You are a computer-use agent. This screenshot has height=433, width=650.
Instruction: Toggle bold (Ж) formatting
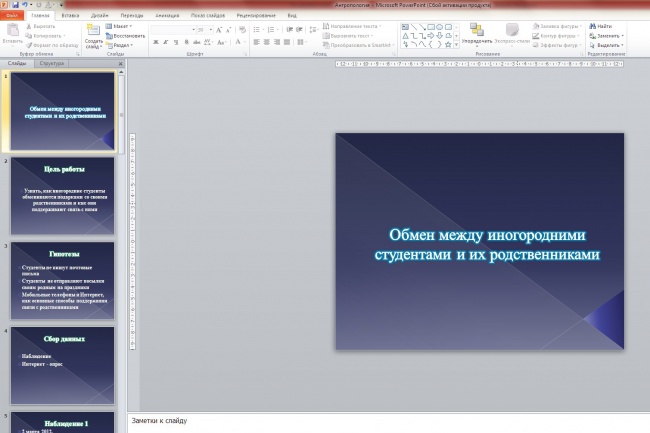coord(155,42)
